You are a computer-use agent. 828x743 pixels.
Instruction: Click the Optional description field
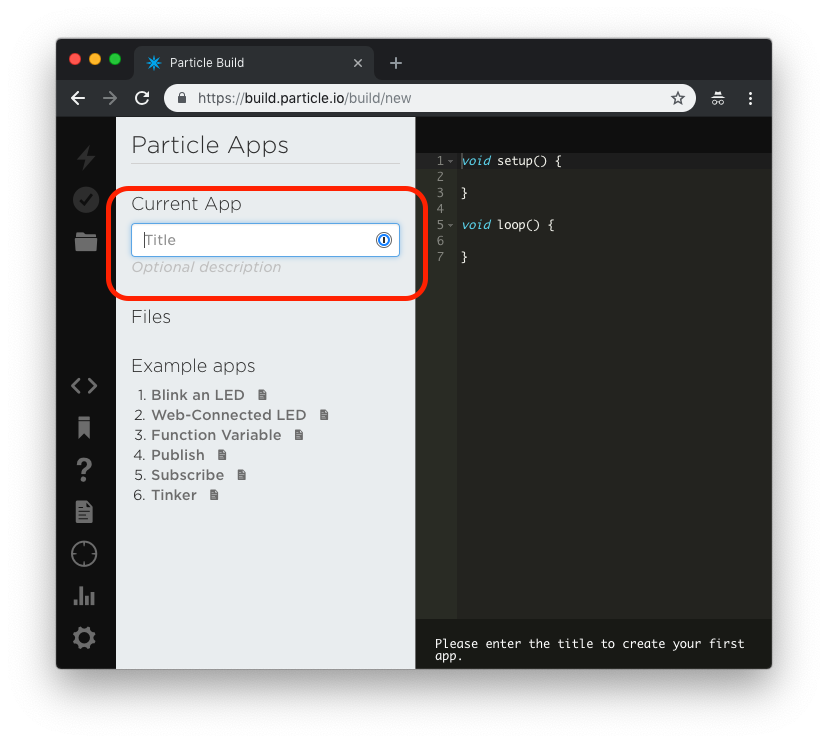pos(207,268)
